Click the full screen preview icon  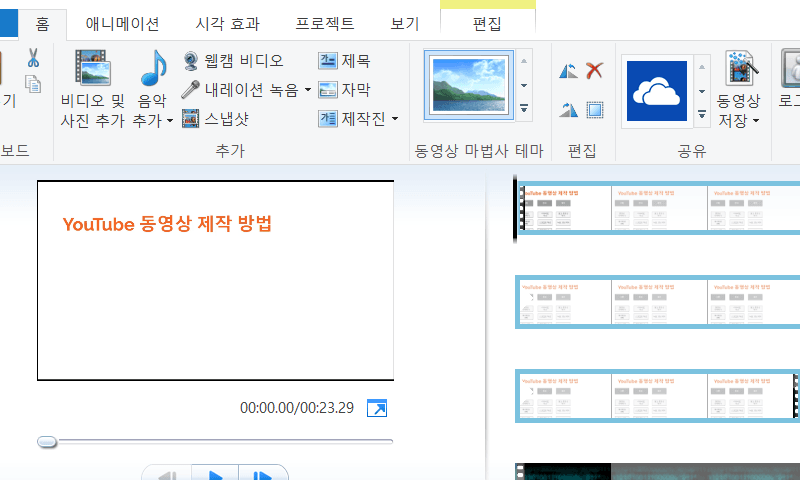pos(377,408)
